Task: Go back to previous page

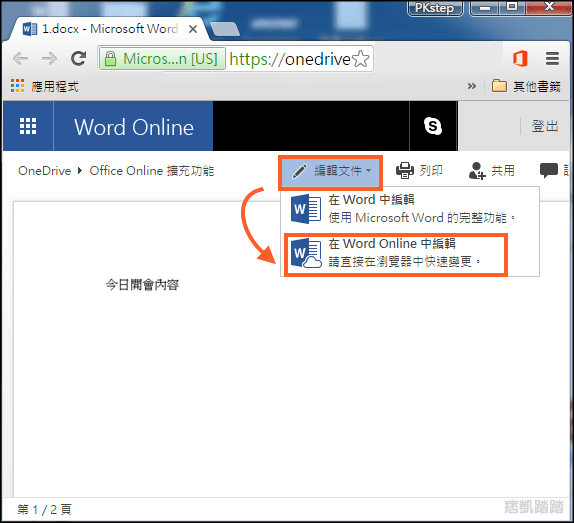Action: click(x=20, y=59)
